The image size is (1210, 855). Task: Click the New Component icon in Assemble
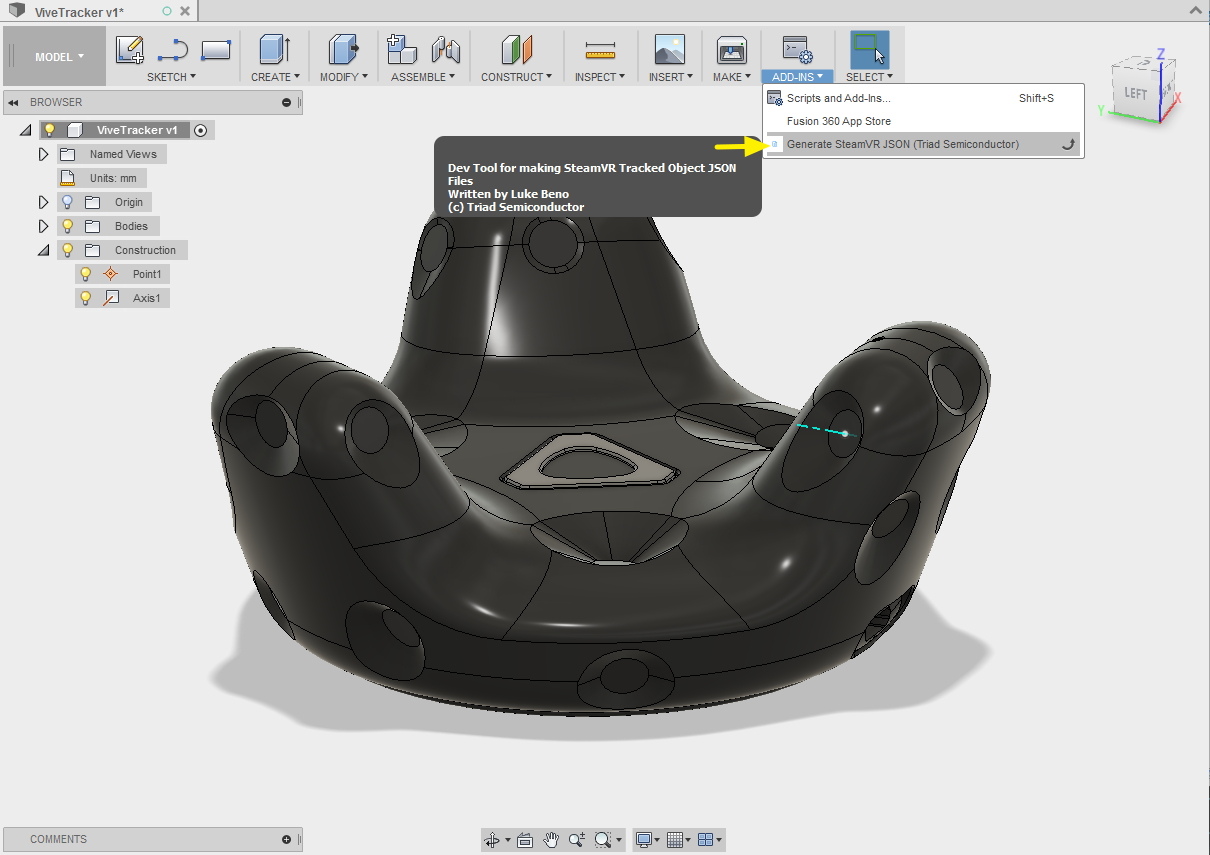[402, 50]
